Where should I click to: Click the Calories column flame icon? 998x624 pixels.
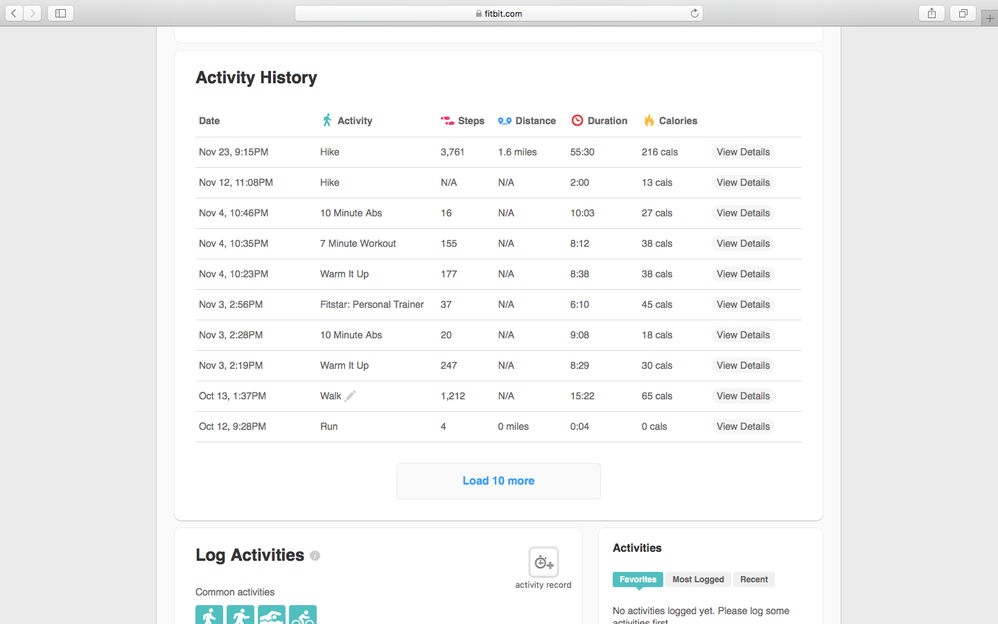tap(649, 120)
